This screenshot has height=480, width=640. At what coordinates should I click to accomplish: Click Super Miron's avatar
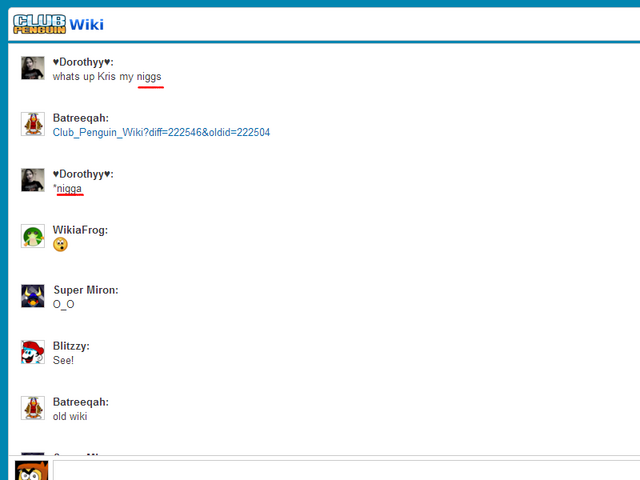(x=33, y=296)
